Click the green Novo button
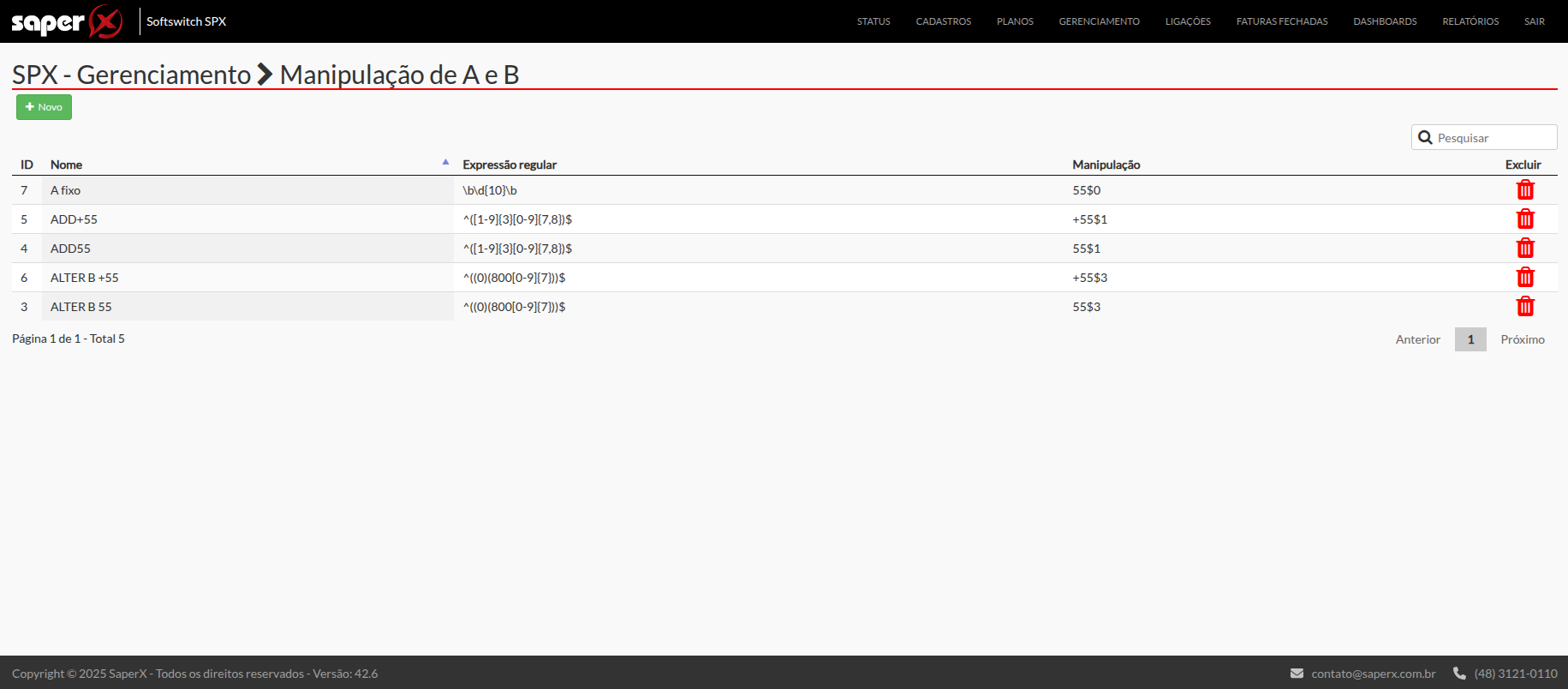Viewport: 1568px width, 689px height. [44, 107]
